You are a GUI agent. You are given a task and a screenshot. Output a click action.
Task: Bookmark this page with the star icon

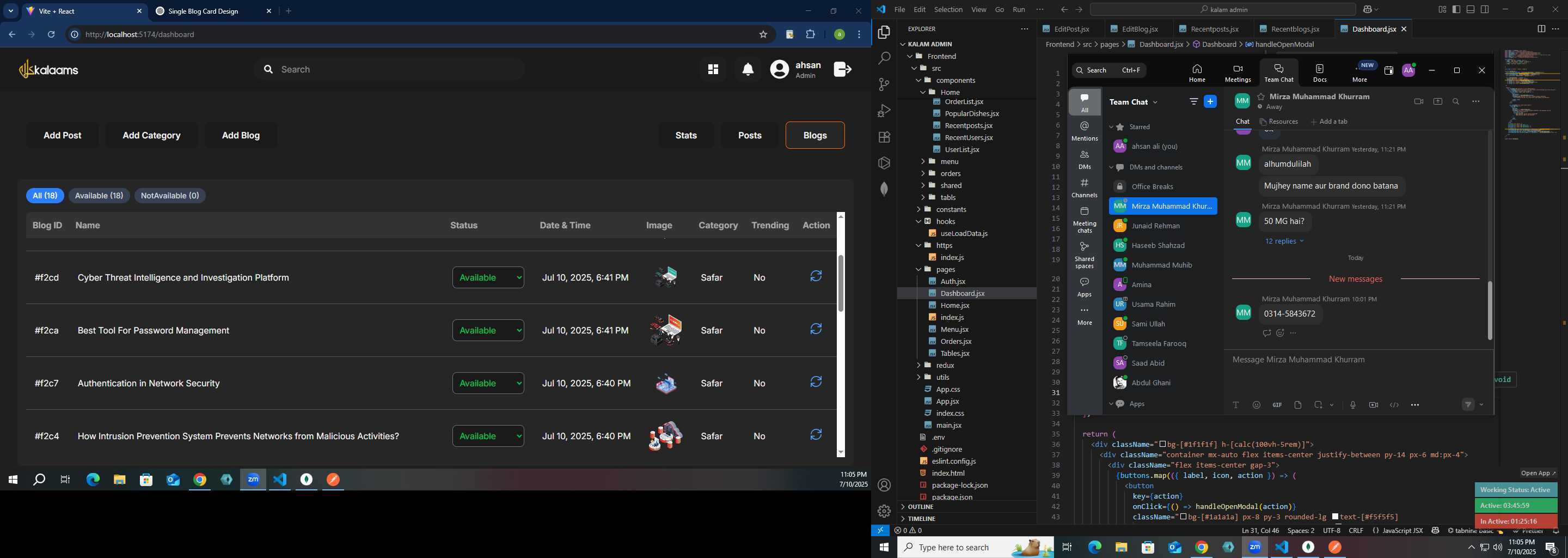pyautogui.click(x=763, y=35)
